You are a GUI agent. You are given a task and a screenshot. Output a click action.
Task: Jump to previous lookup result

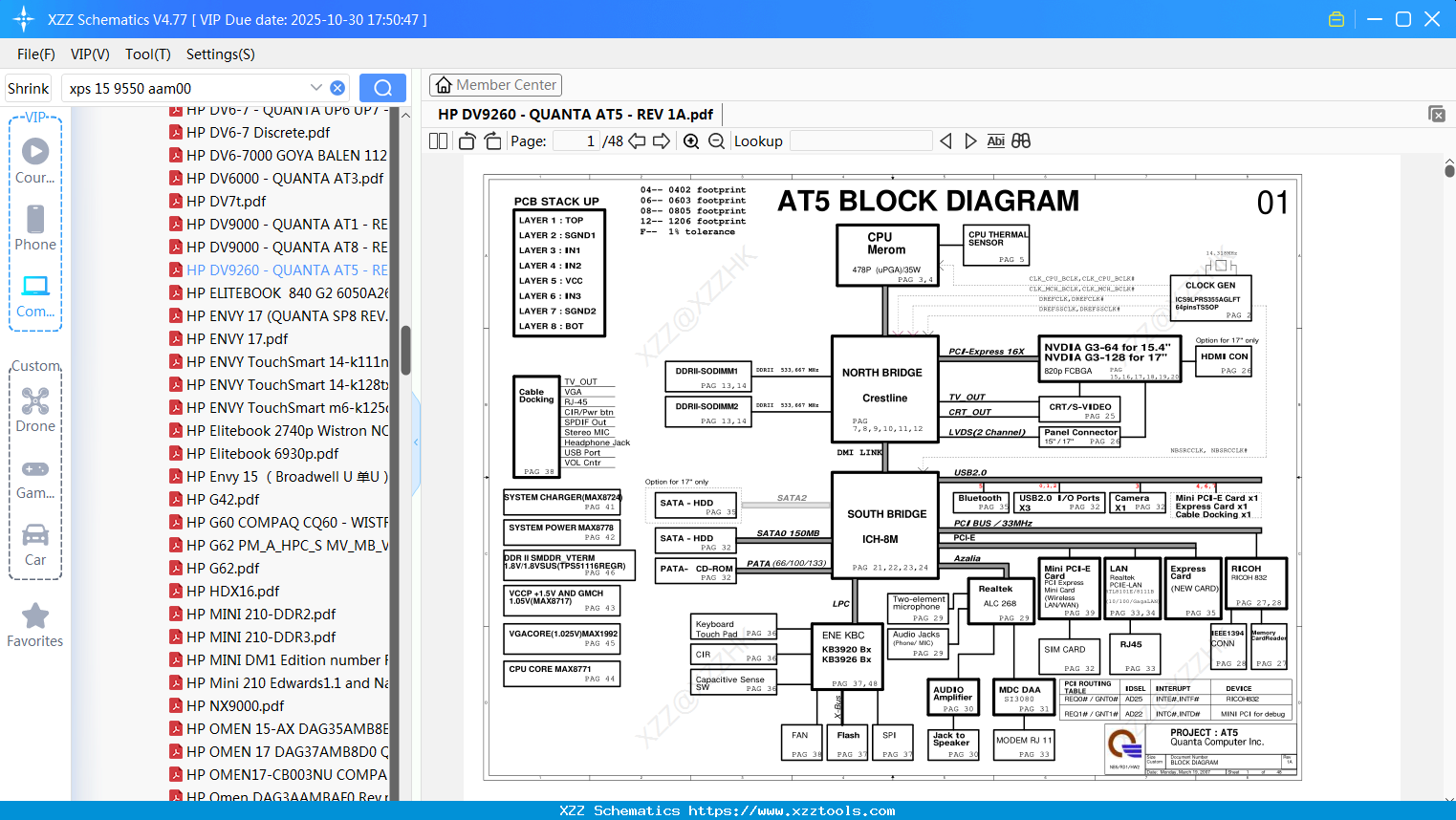pos(945,140)
